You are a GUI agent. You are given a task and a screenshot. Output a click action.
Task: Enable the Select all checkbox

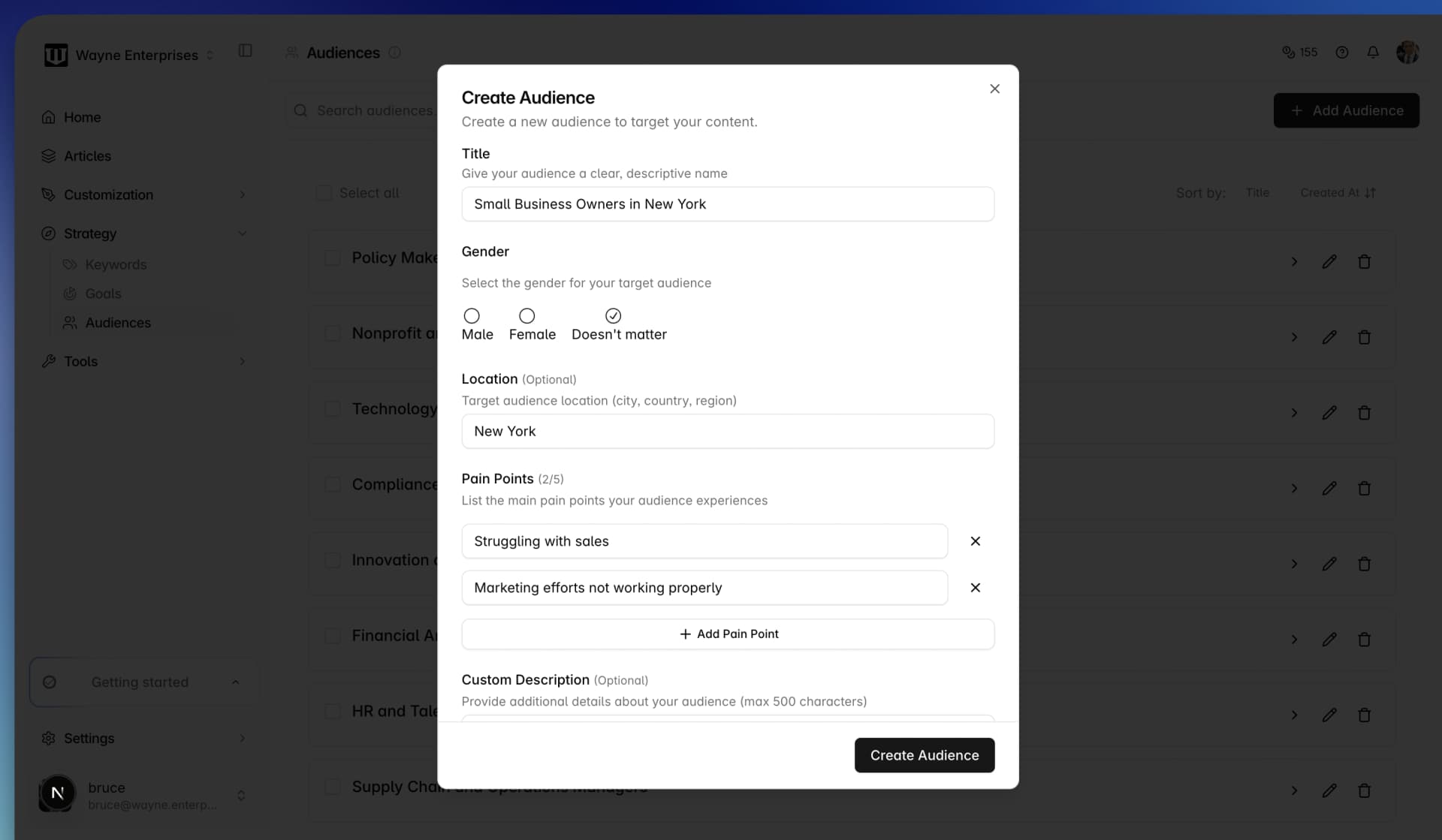point(324,192)
